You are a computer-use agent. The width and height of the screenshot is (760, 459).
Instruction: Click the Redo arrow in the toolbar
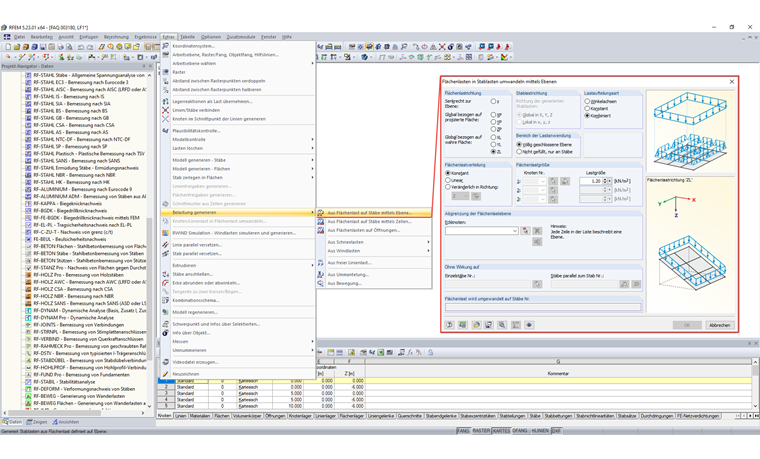[90, 47]
